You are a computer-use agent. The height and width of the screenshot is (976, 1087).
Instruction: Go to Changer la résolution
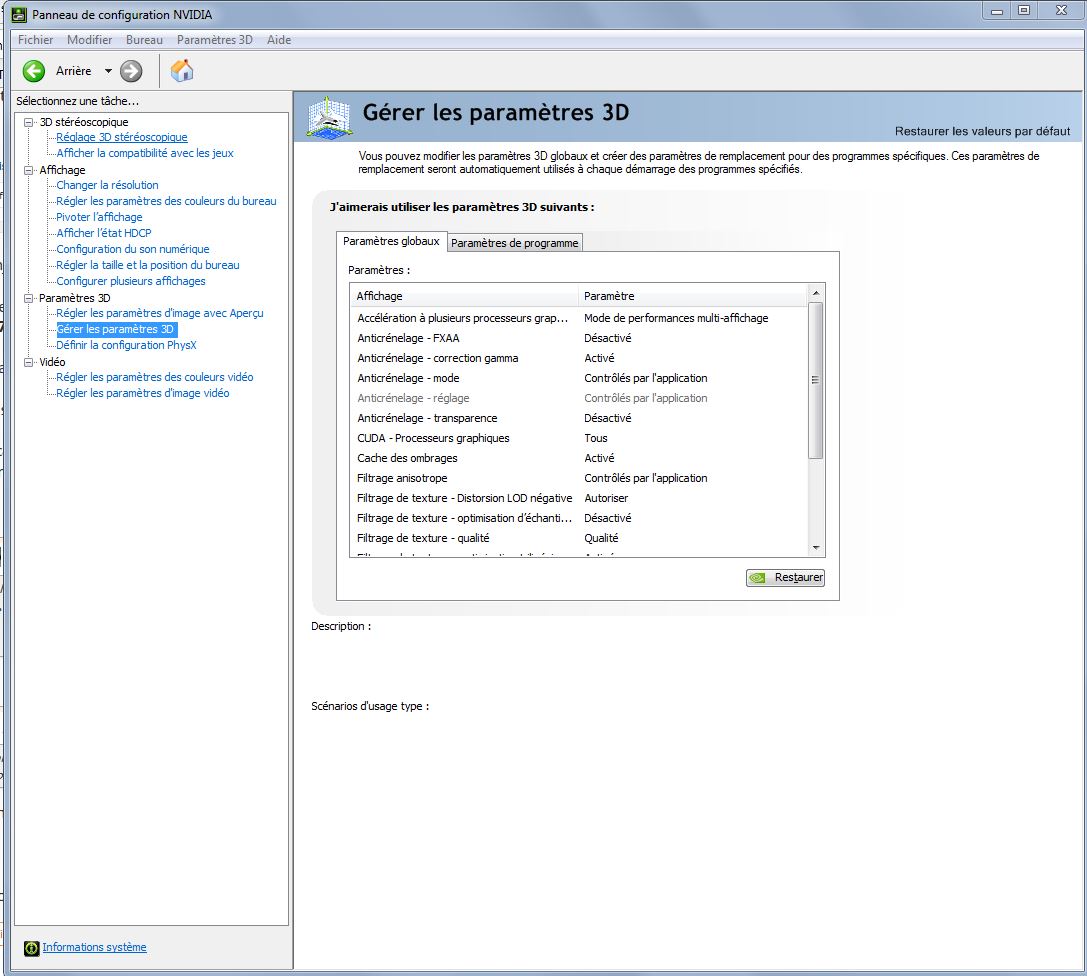[x=107, y=185]
